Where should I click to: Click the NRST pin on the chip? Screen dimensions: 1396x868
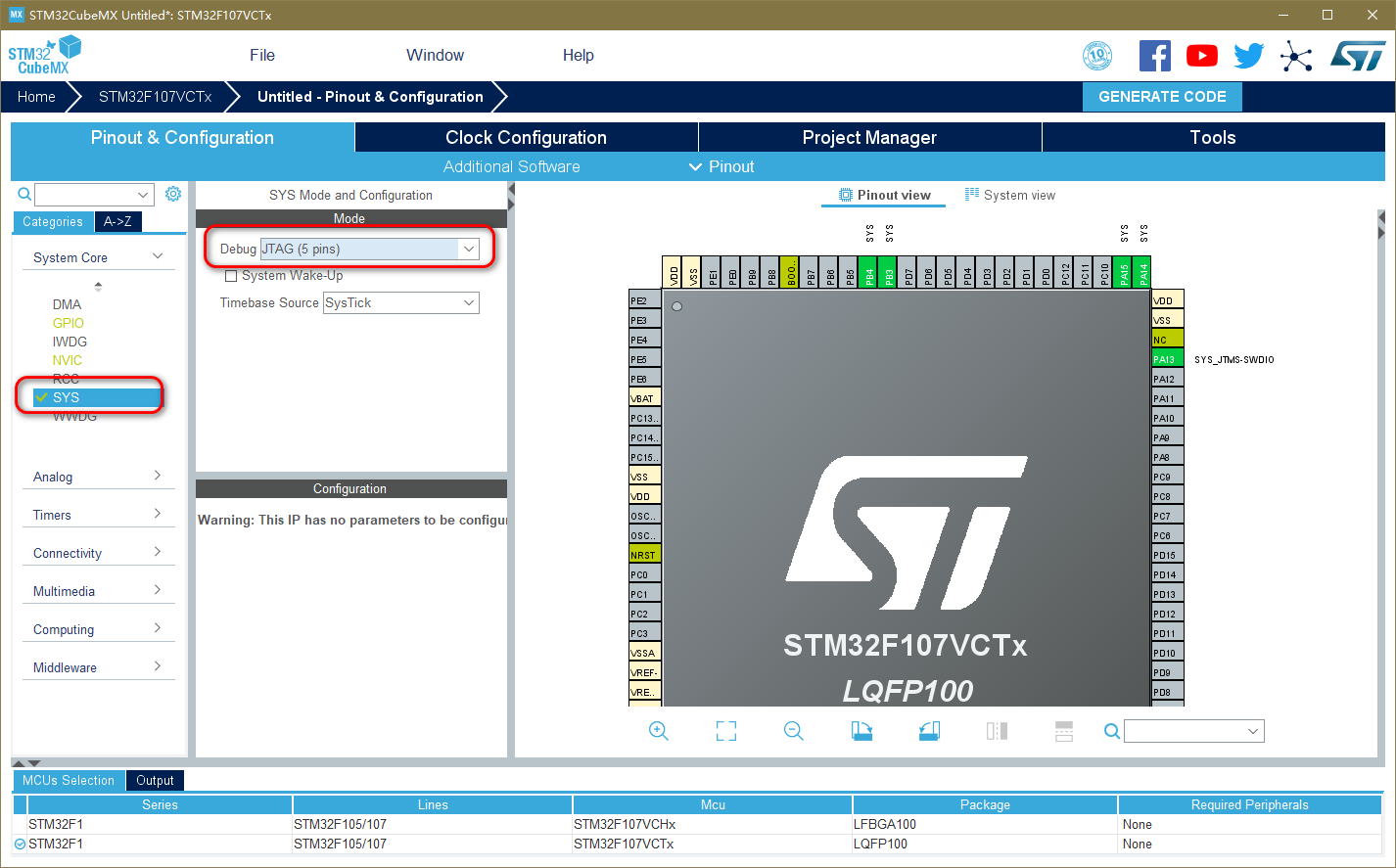pos(645,555)
